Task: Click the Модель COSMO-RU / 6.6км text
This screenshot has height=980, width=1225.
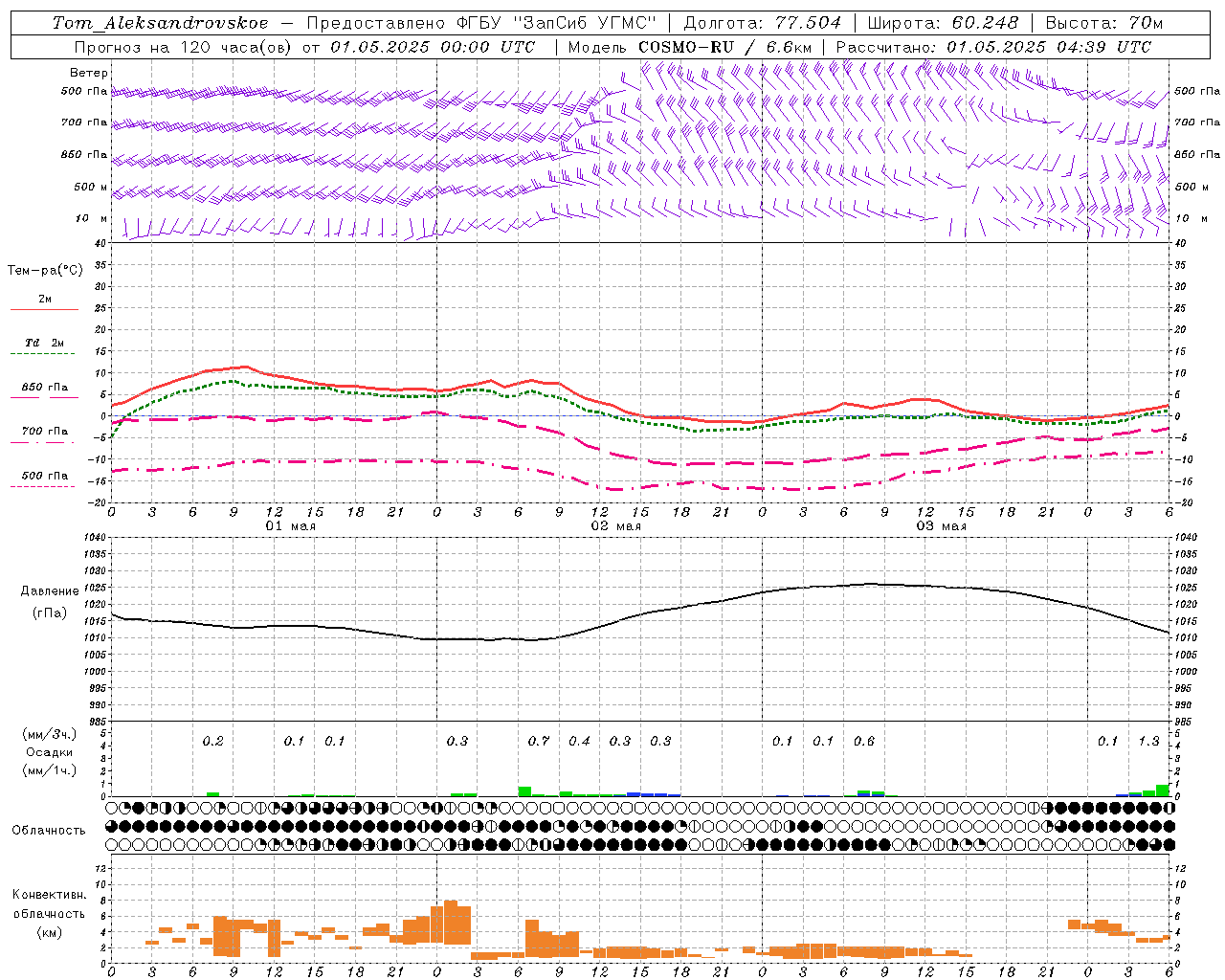Action: (690, 47)
